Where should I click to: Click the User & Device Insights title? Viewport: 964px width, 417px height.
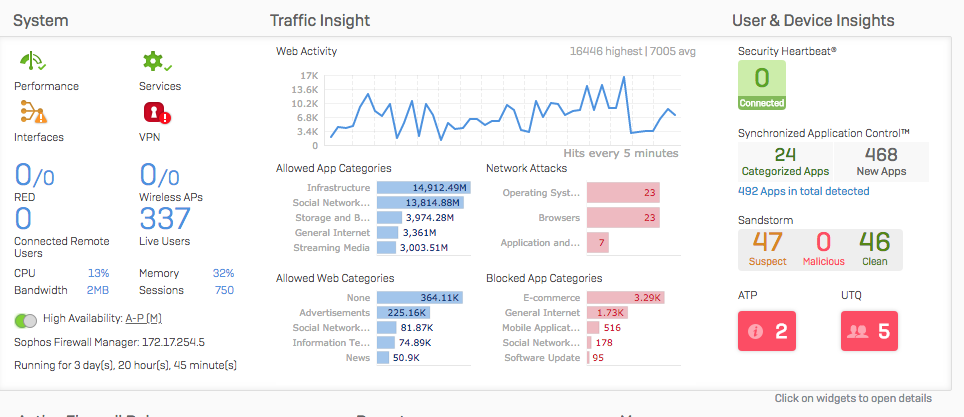point(813,21)
